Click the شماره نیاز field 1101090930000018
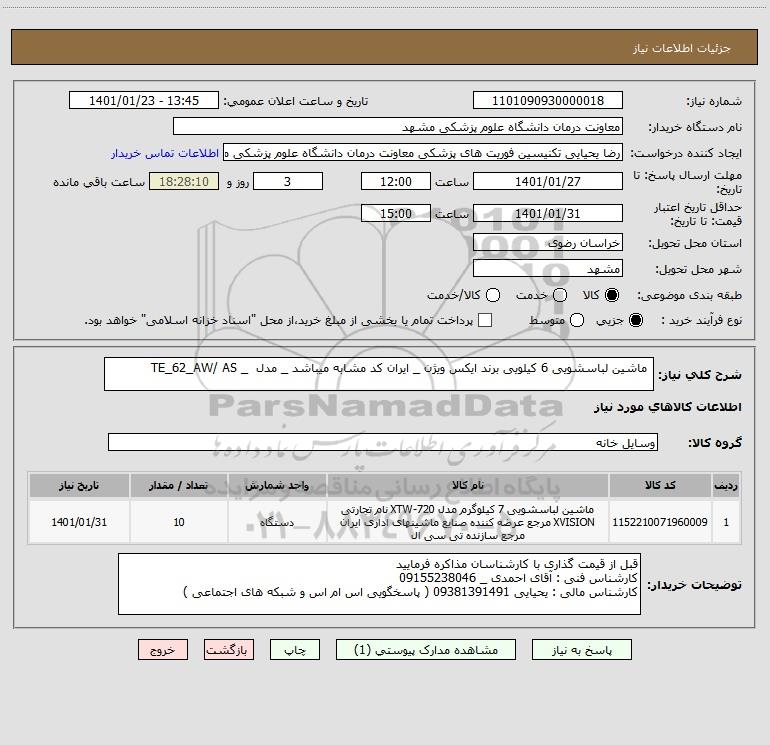The height and width of the screenshot is (745, 770). pyautogui.click(x=548, y=101)
